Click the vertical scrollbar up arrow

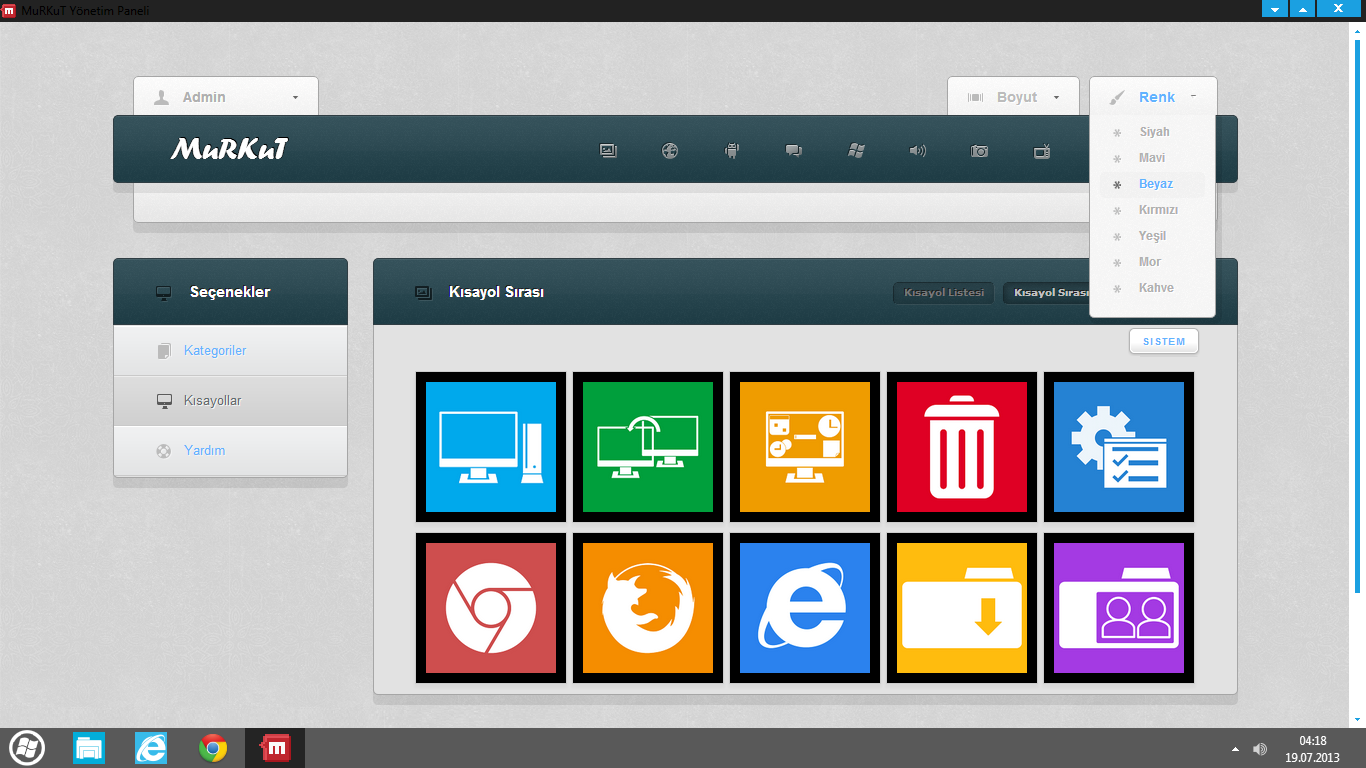pyautogui.click(x=1359, y=33)
